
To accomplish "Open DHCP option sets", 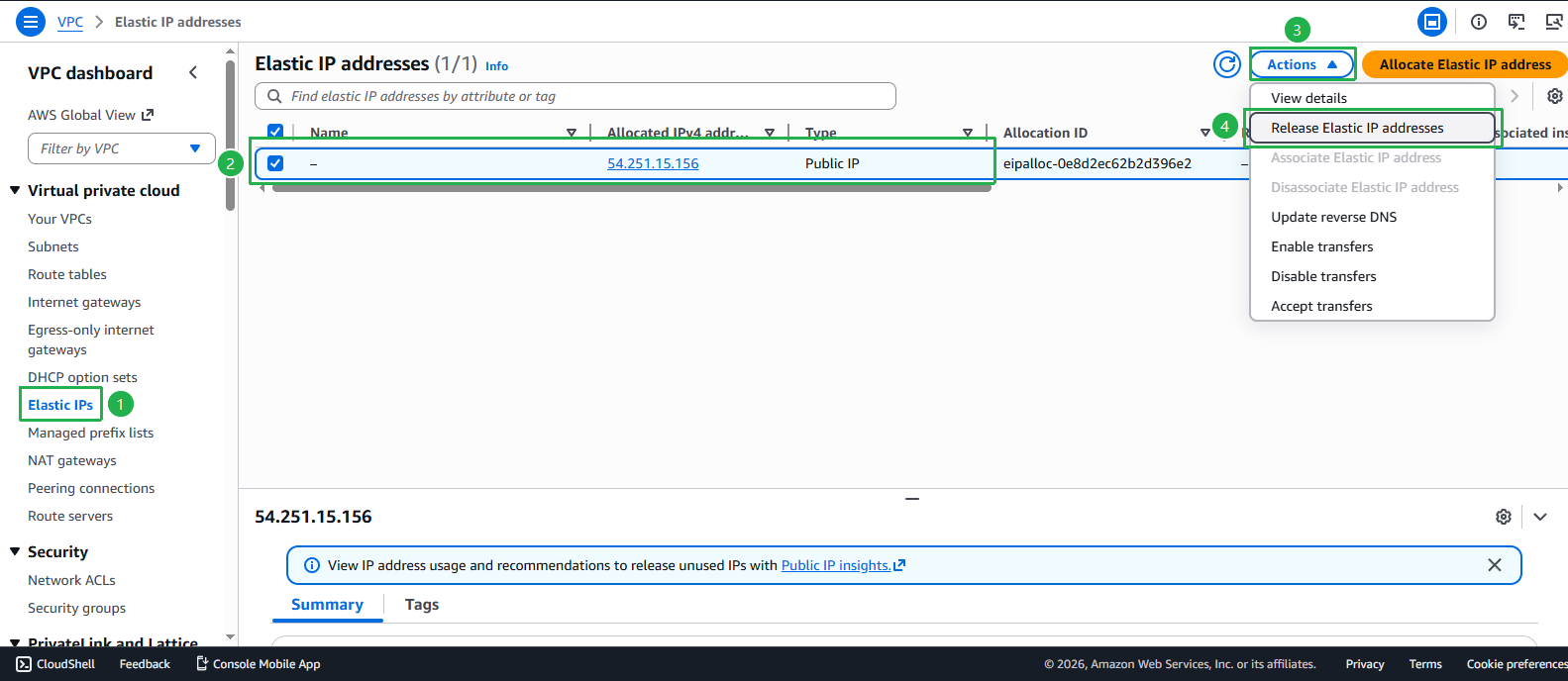I will 82,377.
